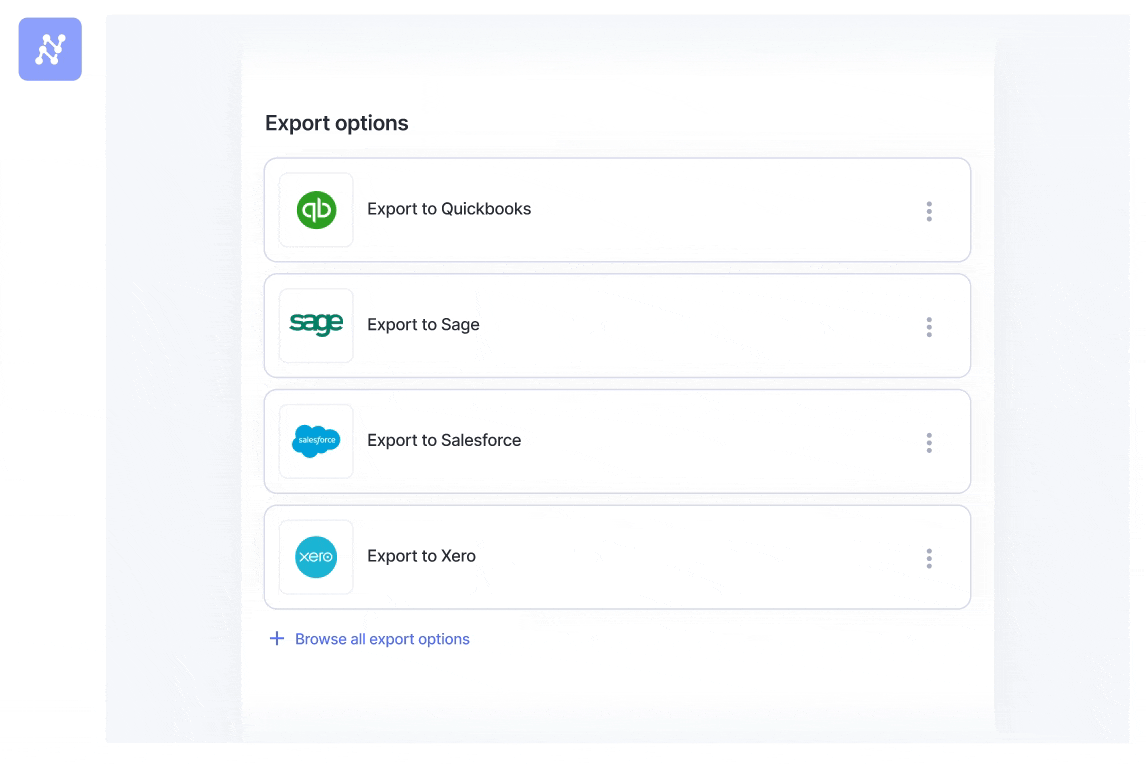Open Browse all export options
The height and width of the screenshot is (764, 1146).
point(382,638)
